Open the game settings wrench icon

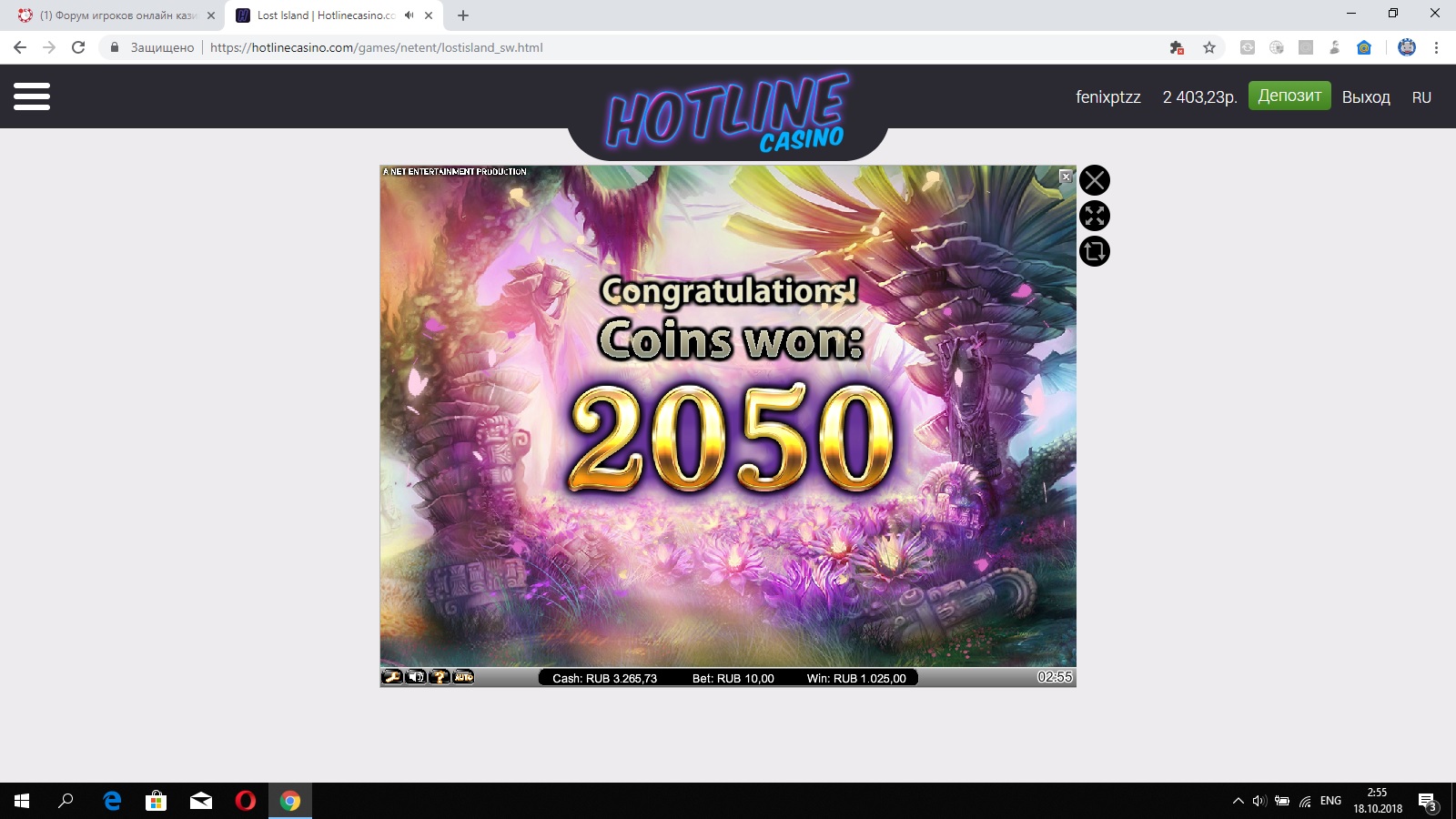(392, 677)
